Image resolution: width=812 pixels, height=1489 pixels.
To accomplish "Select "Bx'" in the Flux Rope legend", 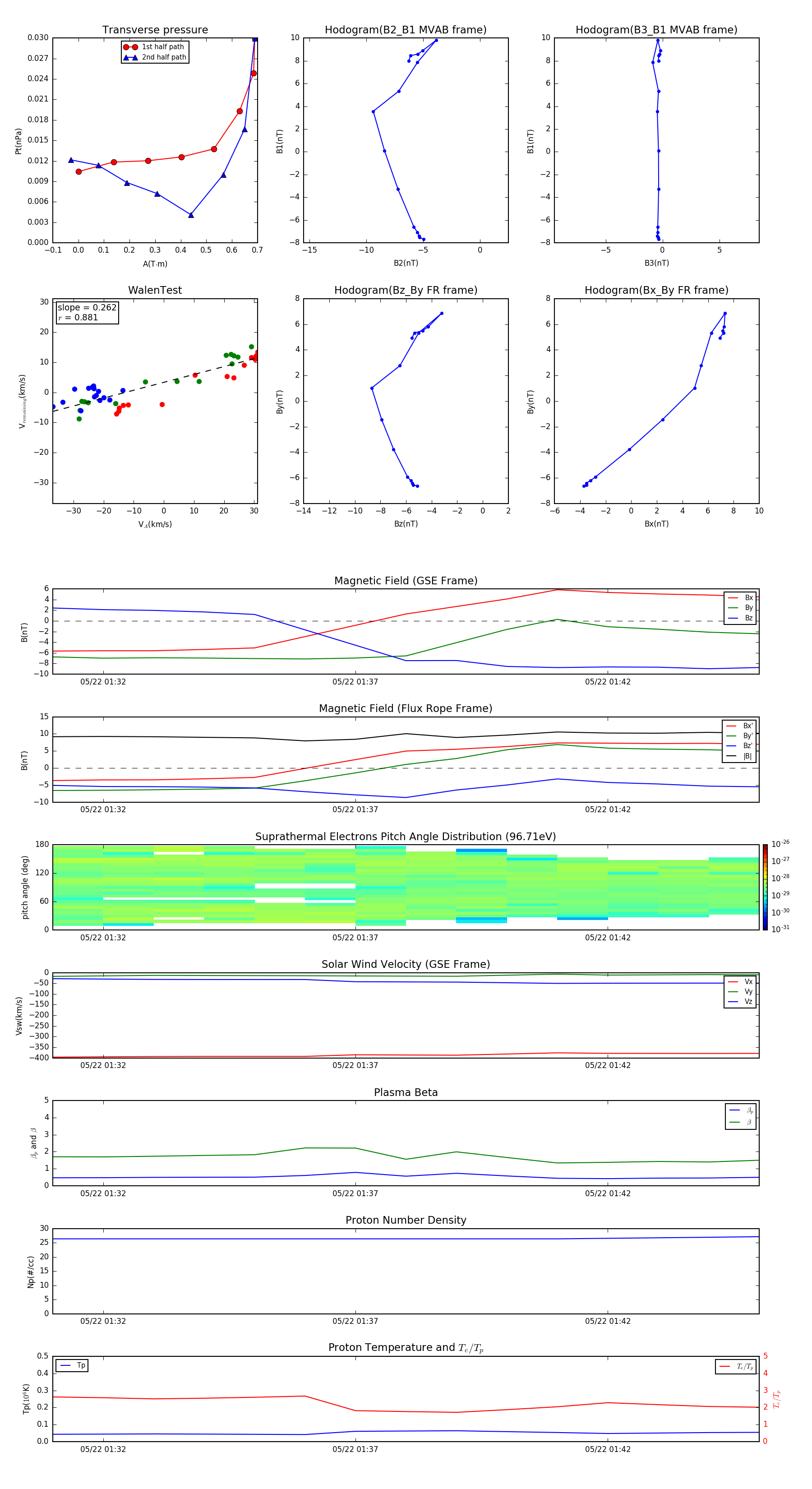I will pyautogui.click(x=739, y=726).
